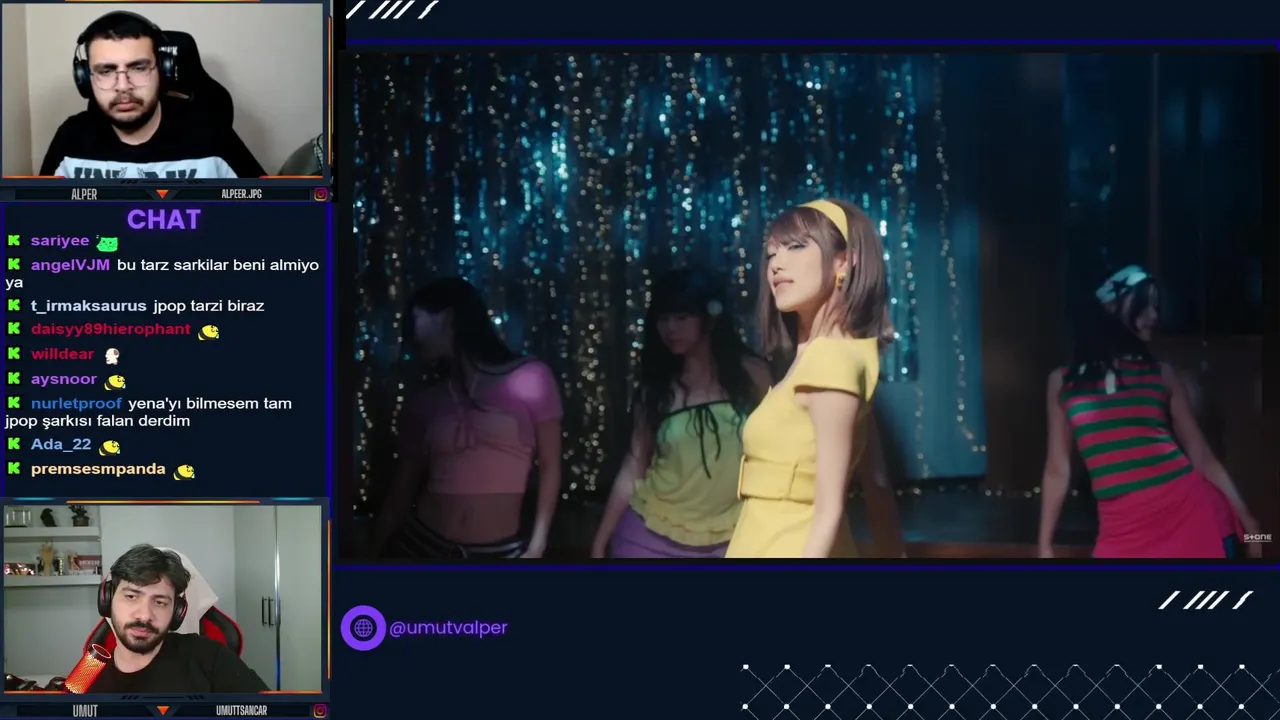Viewport: 1280px width, 720px height.
Task: Click the white dog emote after willdear
Action: coord(112,356)
